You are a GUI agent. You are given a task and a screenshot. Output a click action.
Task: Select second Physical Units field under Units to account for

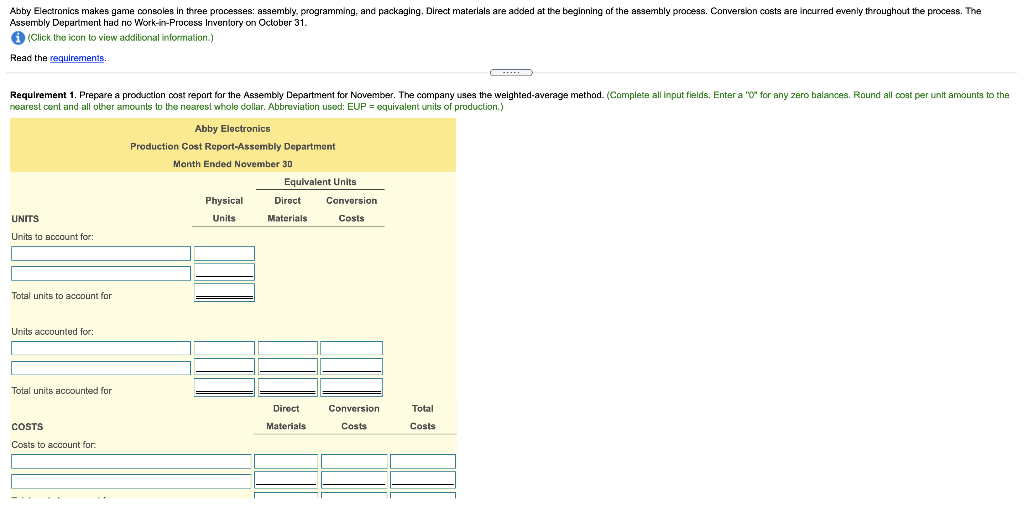224,272
